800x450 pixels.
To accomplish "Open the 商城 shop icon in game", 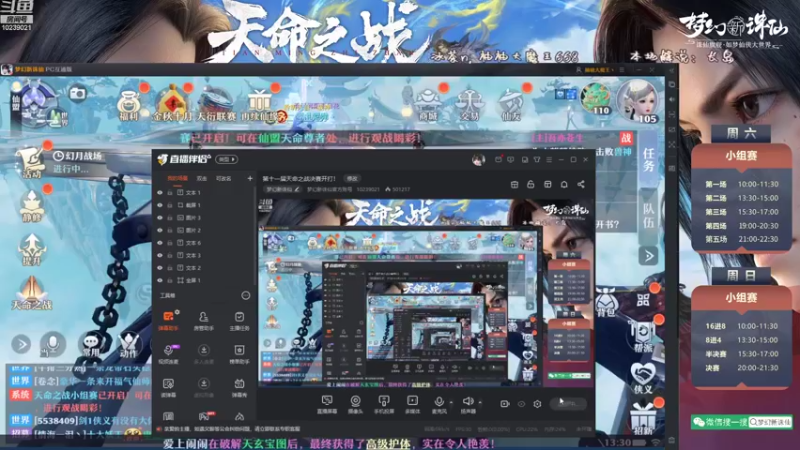I will coord(428,105).
